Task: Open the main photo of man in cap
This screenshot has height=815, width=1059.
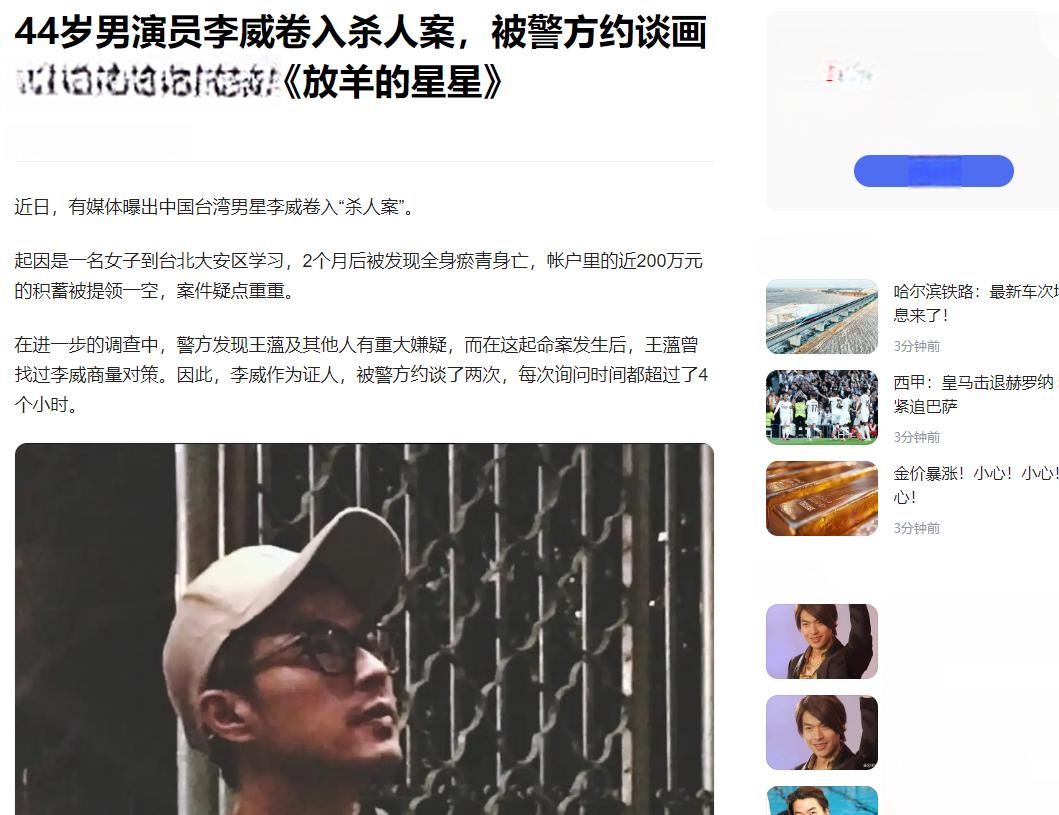Action: coord(364,629)
